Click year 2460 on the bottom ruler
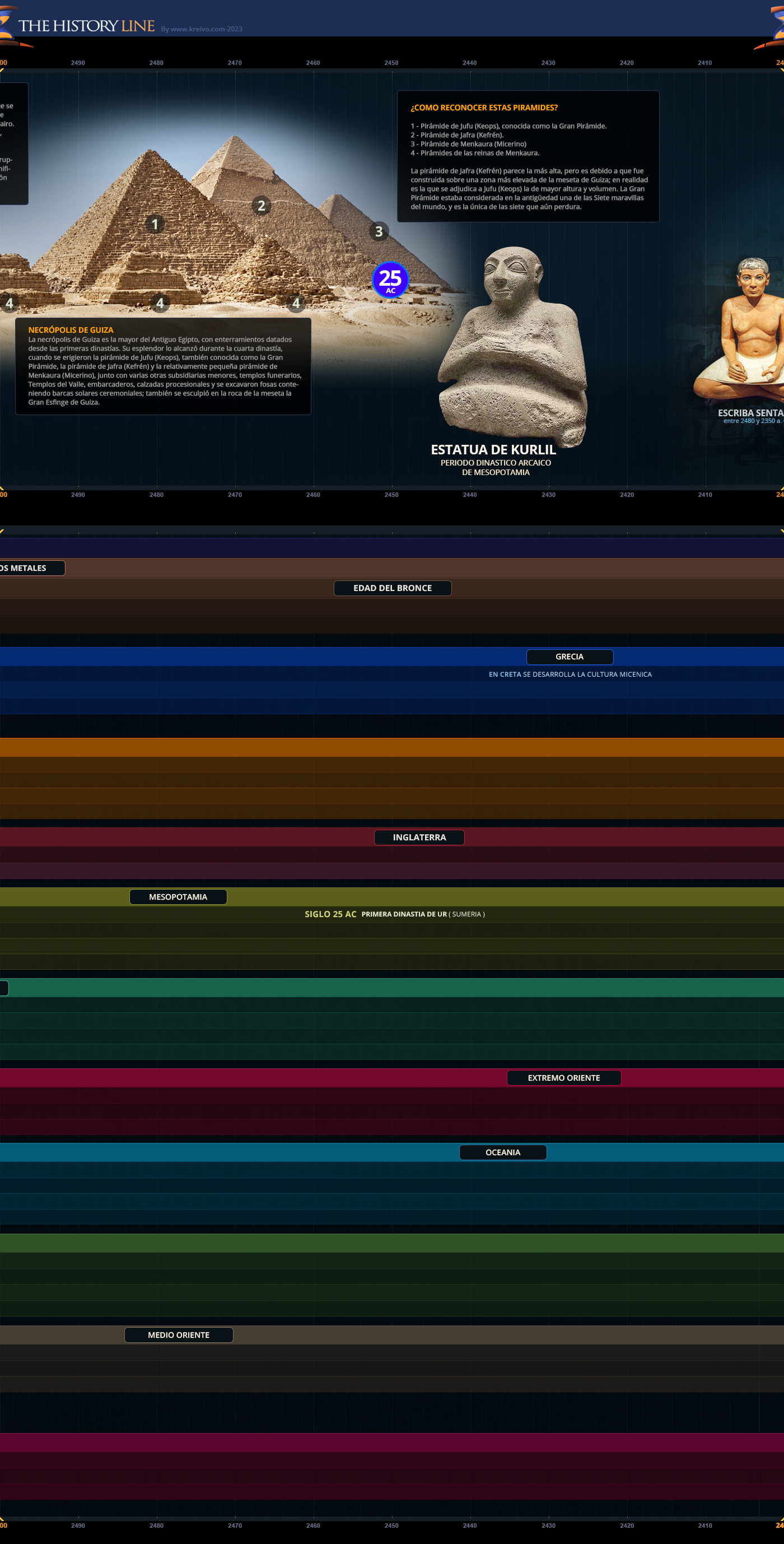 pyautogui.click(x=313, y=1526)
